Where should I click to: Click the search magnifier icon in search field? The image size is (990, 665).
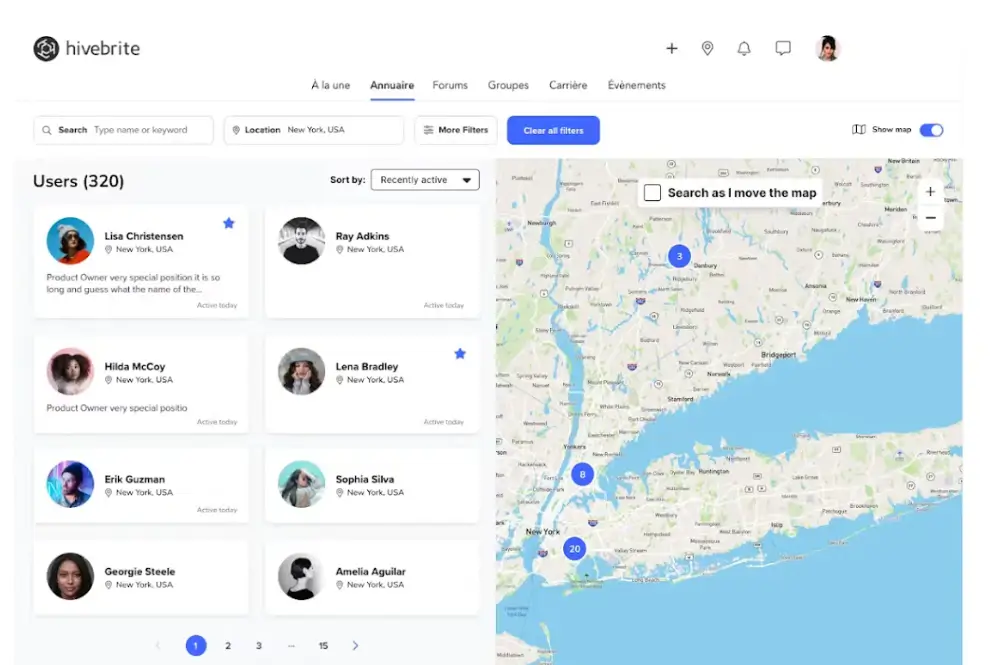click(x=47, y=130)
